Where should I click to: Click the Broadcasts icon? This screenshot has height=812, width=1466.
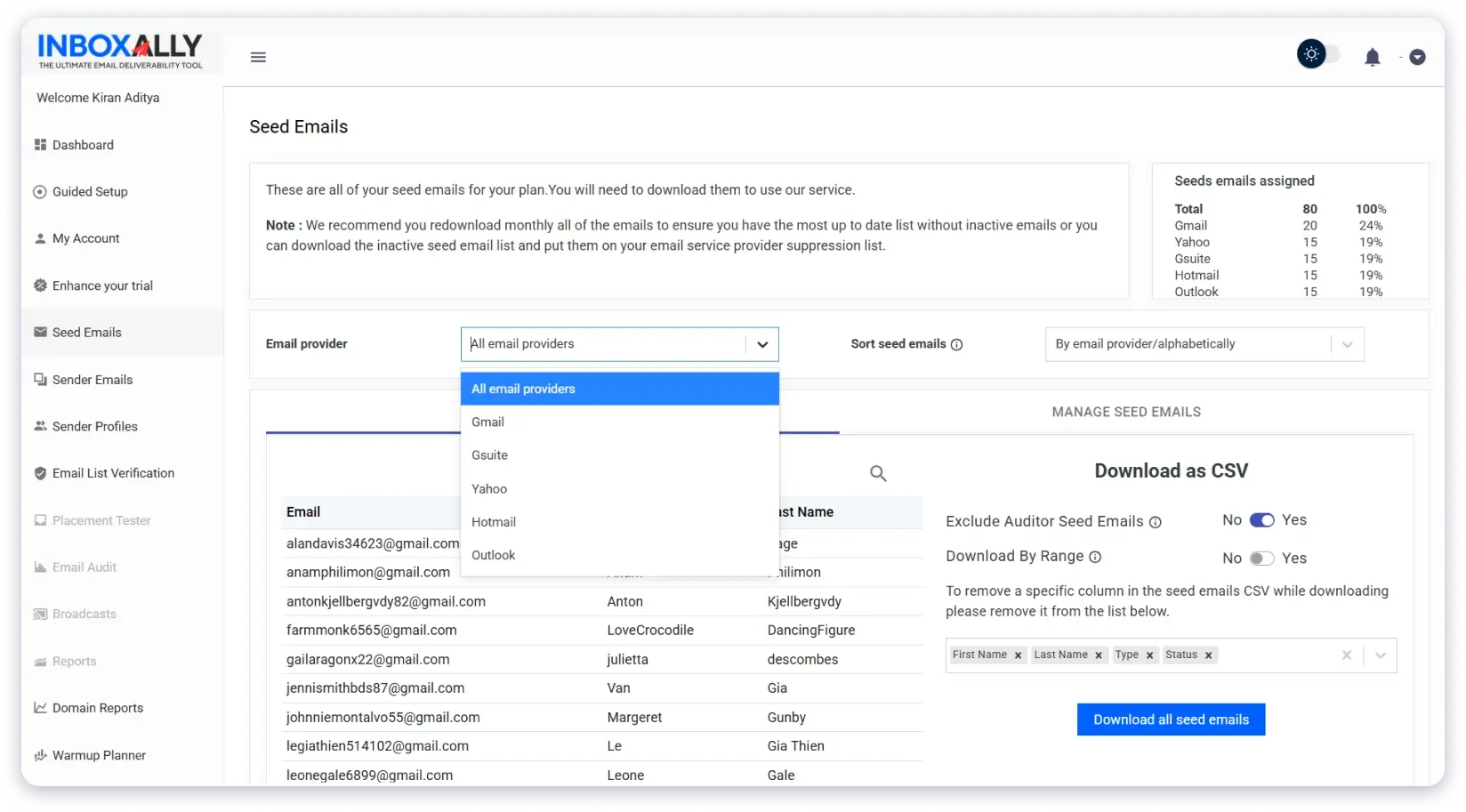pyautogui.click(x=40, y=614)
